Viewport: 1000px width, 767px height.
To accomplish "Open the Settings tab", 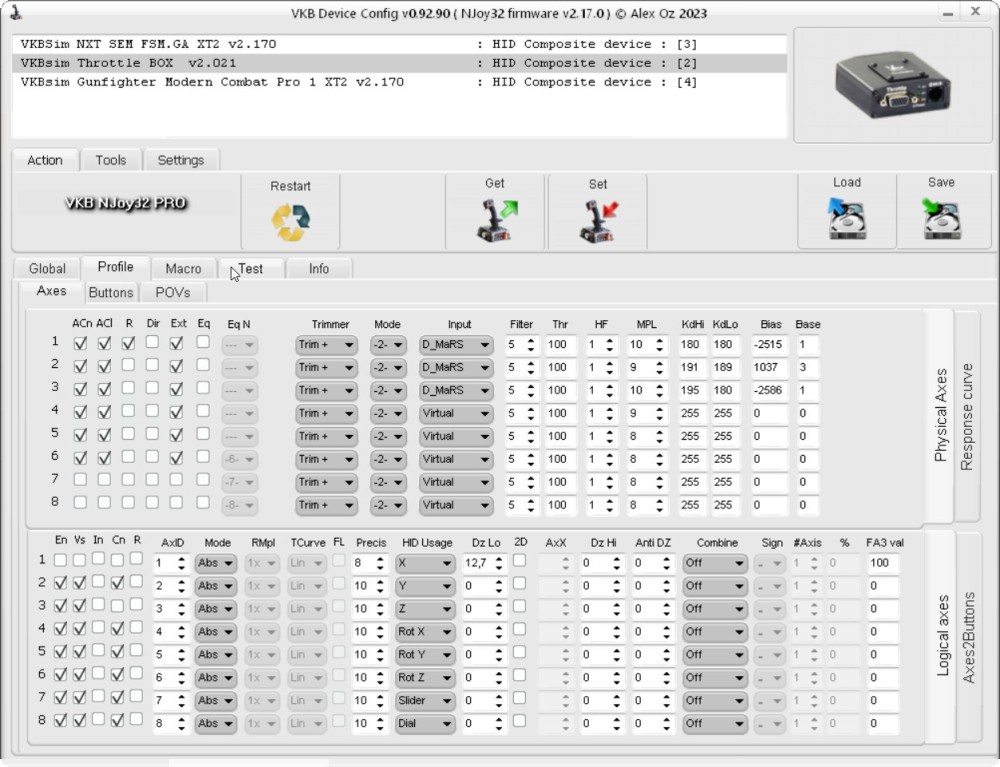I will click(181, 160).
